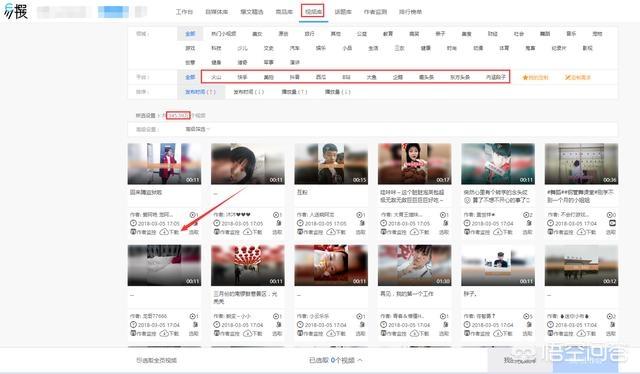The height and width of the screenshot is (374, 640).
Task: Select 全部 in the platform filter row
Action: (190, 77)
